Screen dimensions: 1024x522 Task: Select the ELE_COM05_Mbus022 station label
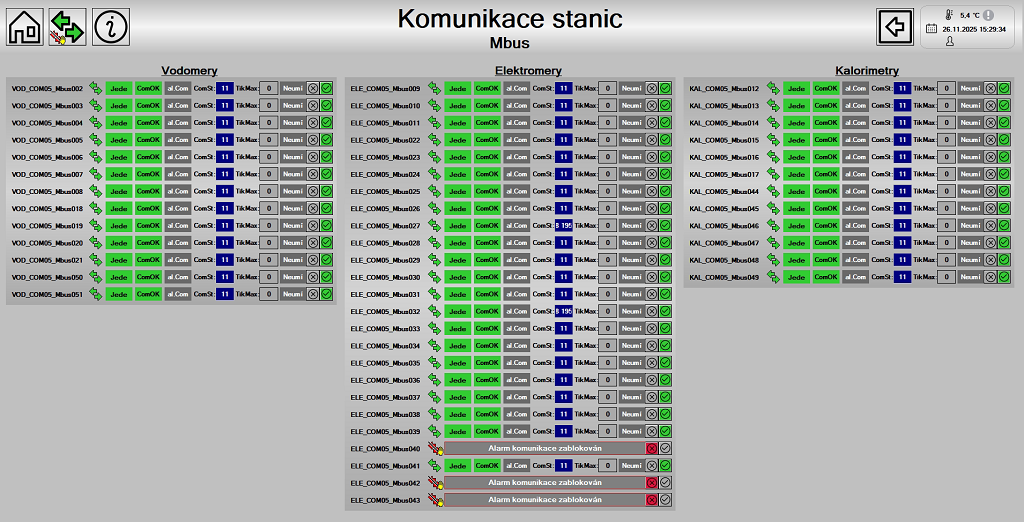point(386,140)
